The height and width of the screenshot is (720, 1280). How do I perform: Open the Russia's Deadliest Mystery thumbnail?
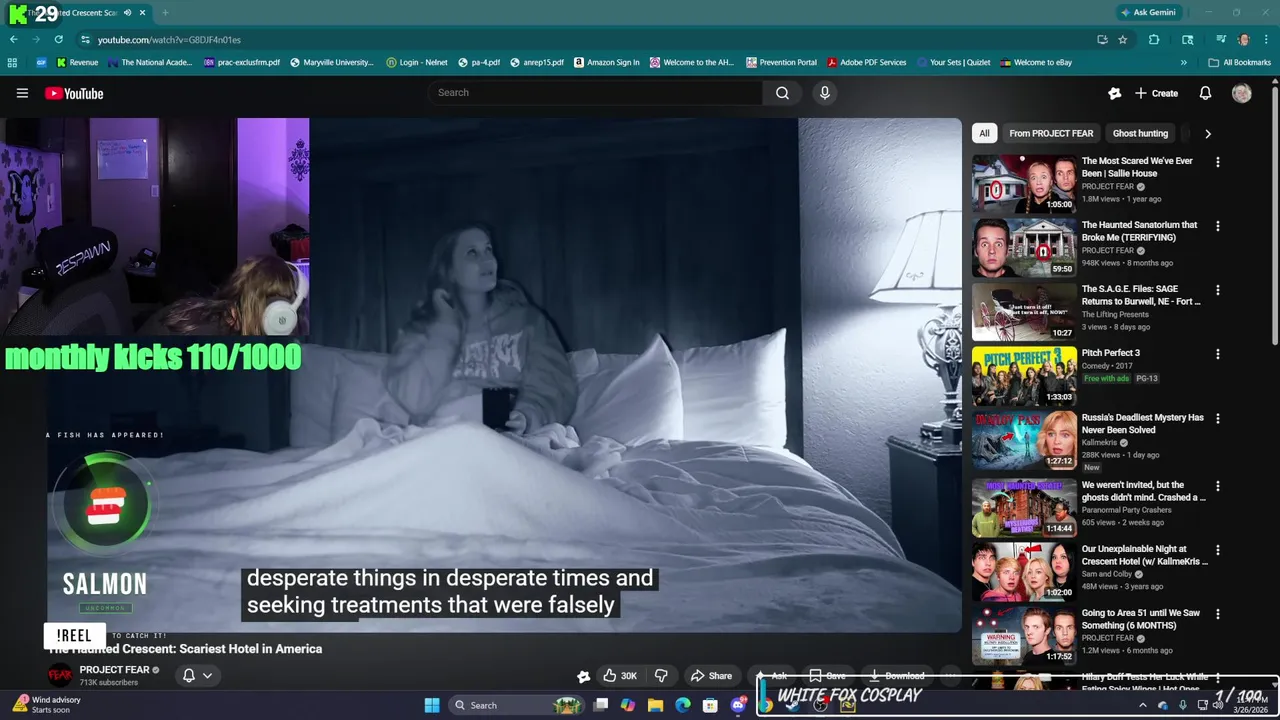coord(1025,439)
